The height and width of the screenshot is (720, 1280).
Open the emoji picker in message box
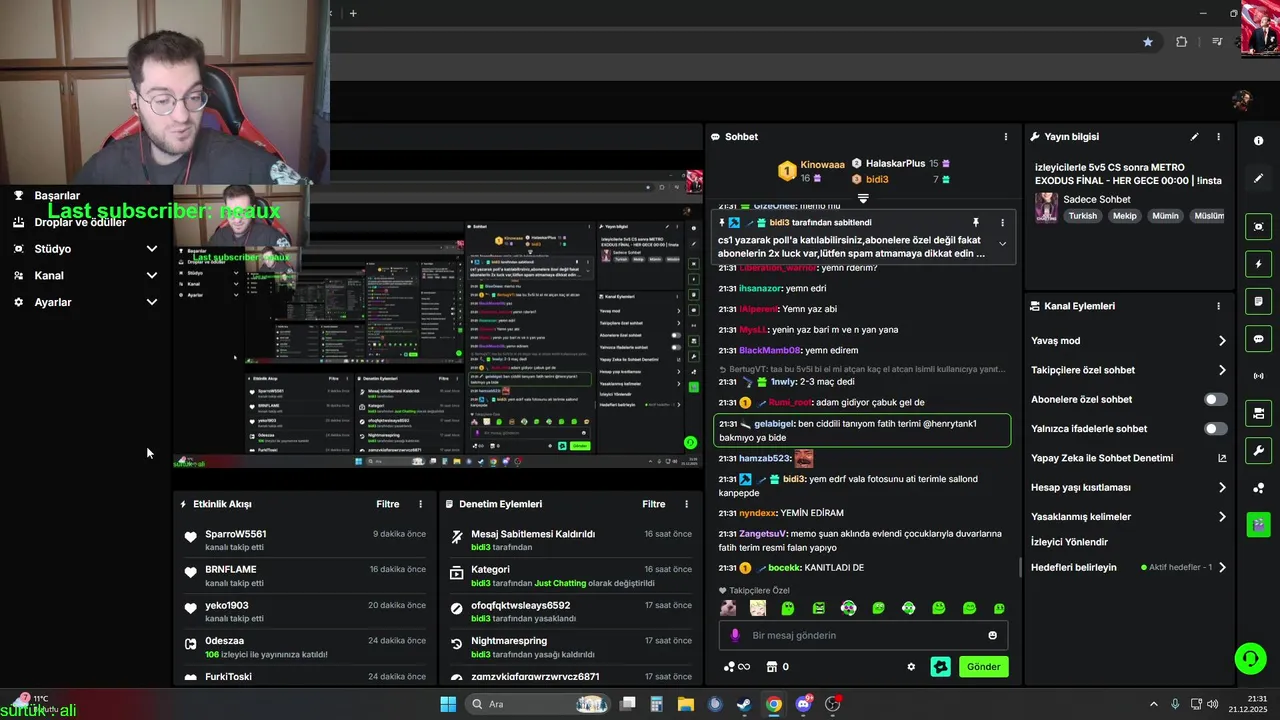(x=992, y=635)
